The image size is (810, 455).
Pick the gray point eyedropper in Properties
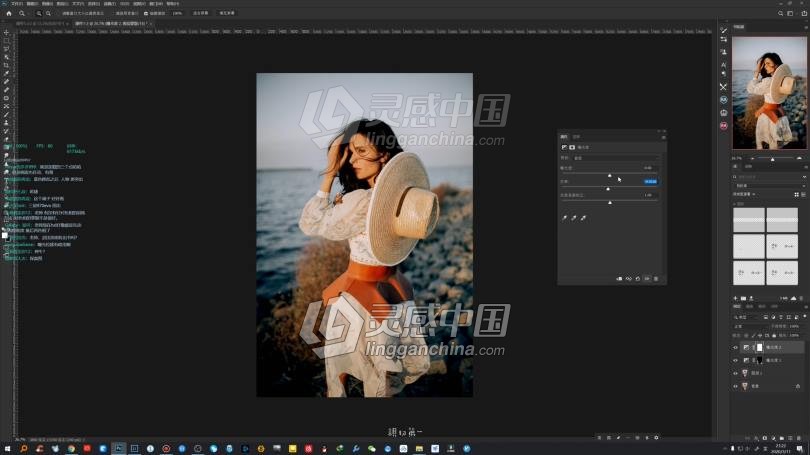pos(574,218)
